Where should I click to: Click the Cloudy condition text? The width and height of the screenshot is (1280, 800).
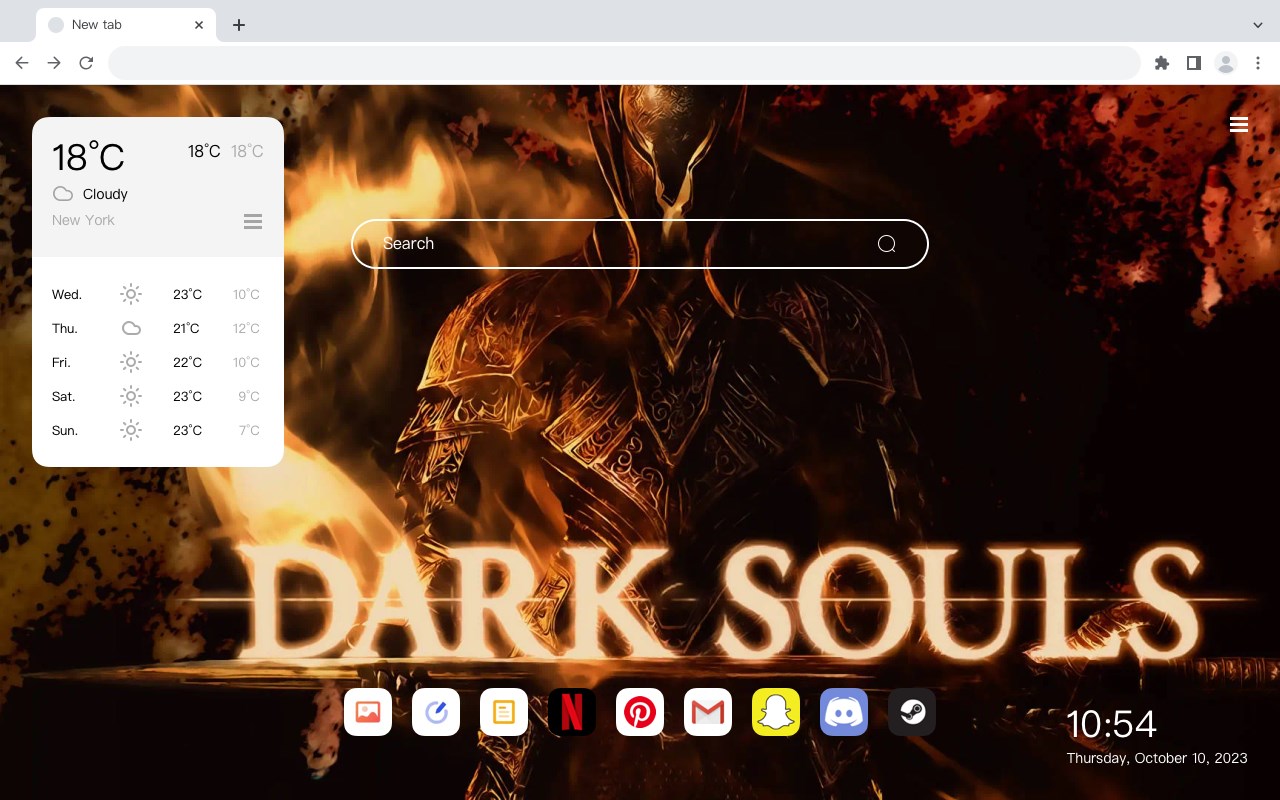click(x=105, y=194)
